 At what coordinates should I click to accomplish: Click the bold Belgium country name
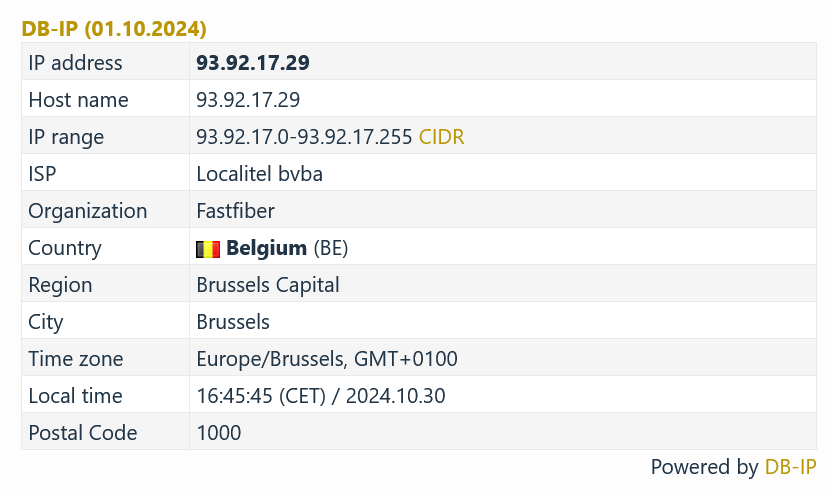pos(266,248)
